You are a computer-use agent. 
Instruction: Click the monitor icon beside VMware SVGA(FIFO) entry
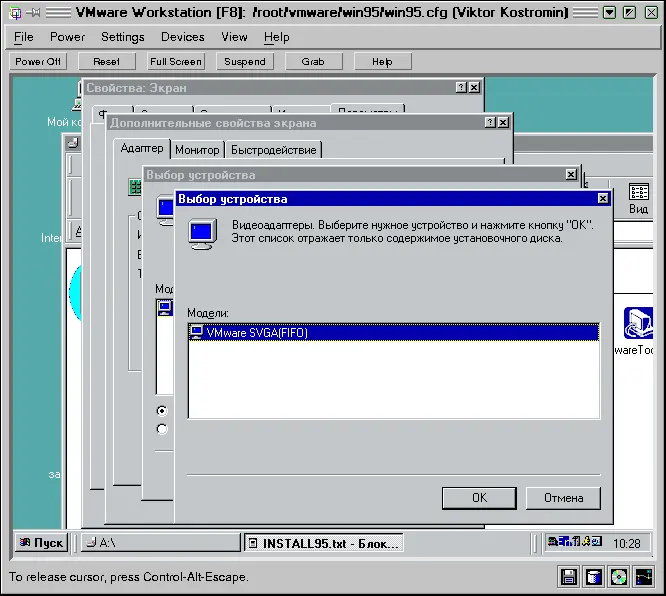point(196,332)
